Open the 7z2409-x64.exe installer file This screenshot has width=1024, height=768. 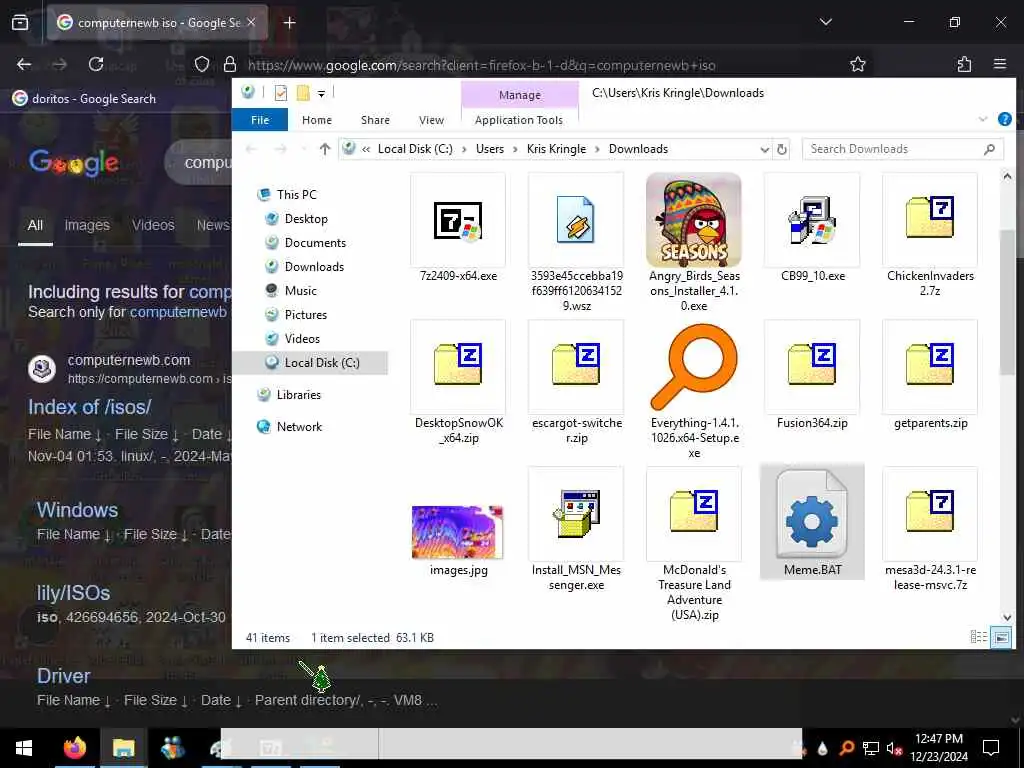point(458,227)
